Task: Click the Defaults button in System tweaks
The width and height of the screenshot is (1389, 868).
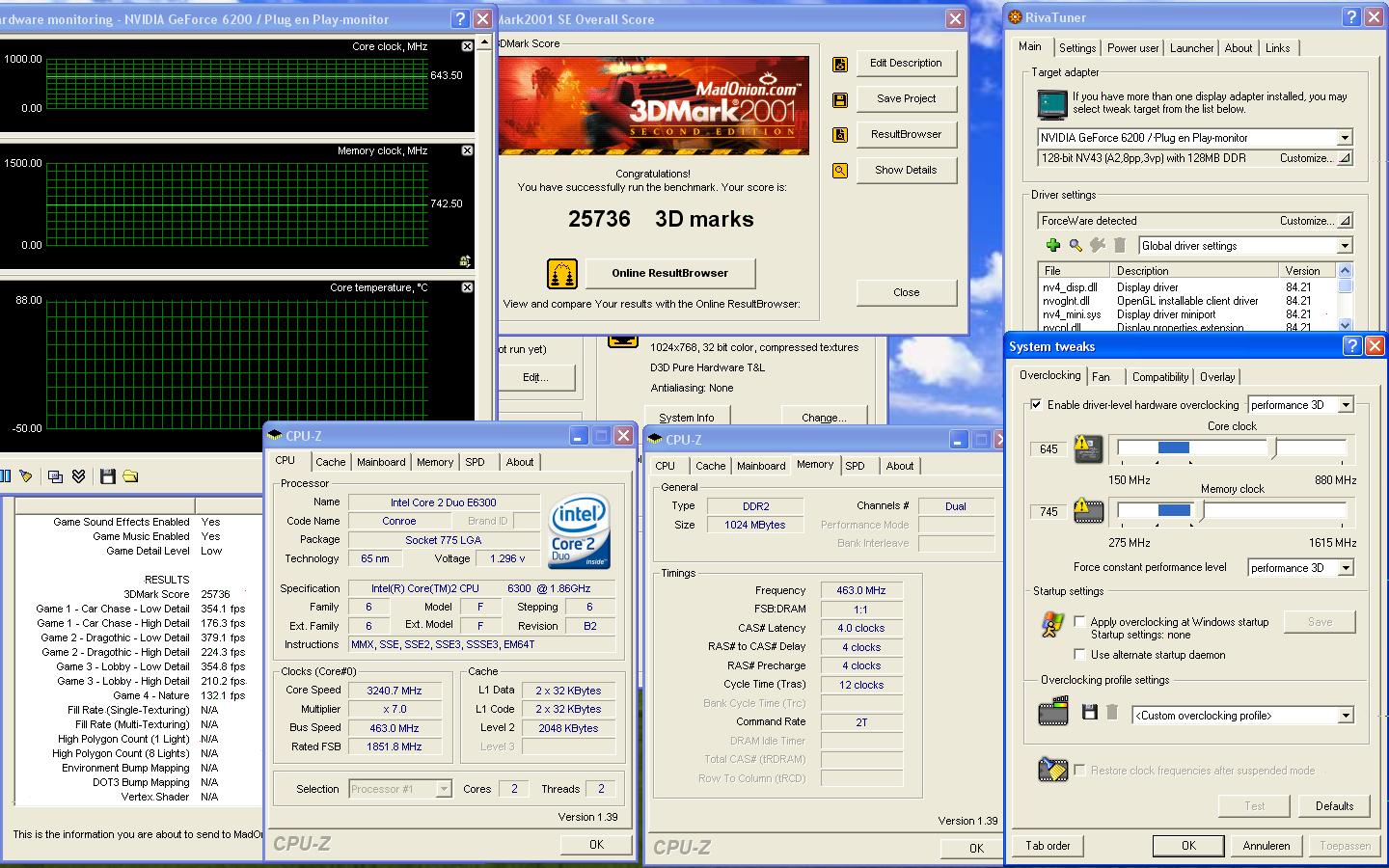Action: (x=1334, y=806)
